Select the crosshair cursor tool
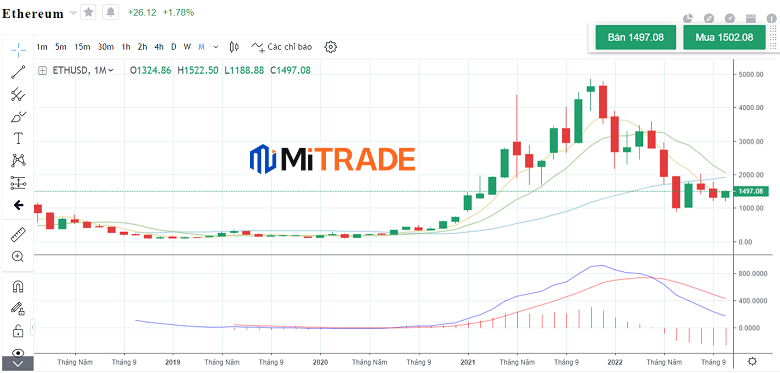The height and width of the screenshot is (373, 780). [x=18, y=49]
